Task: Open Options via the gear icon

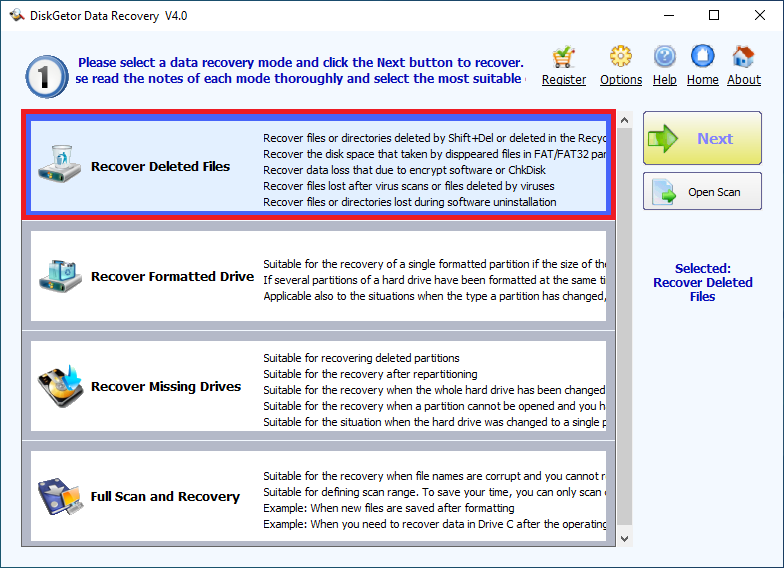Action: 621,57
